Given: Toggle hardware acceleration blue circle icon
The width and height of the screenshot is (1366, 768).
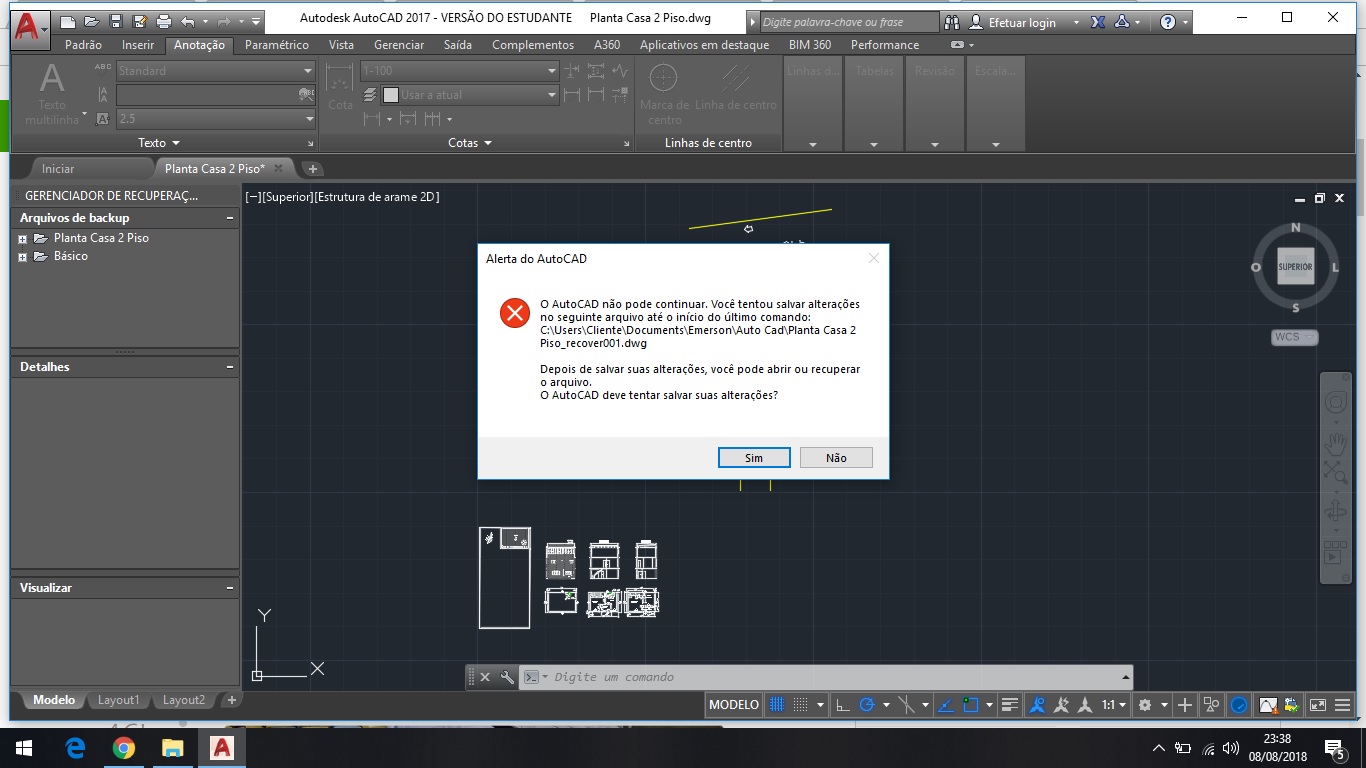Looking at the screenshot, I should (1239, 705).
